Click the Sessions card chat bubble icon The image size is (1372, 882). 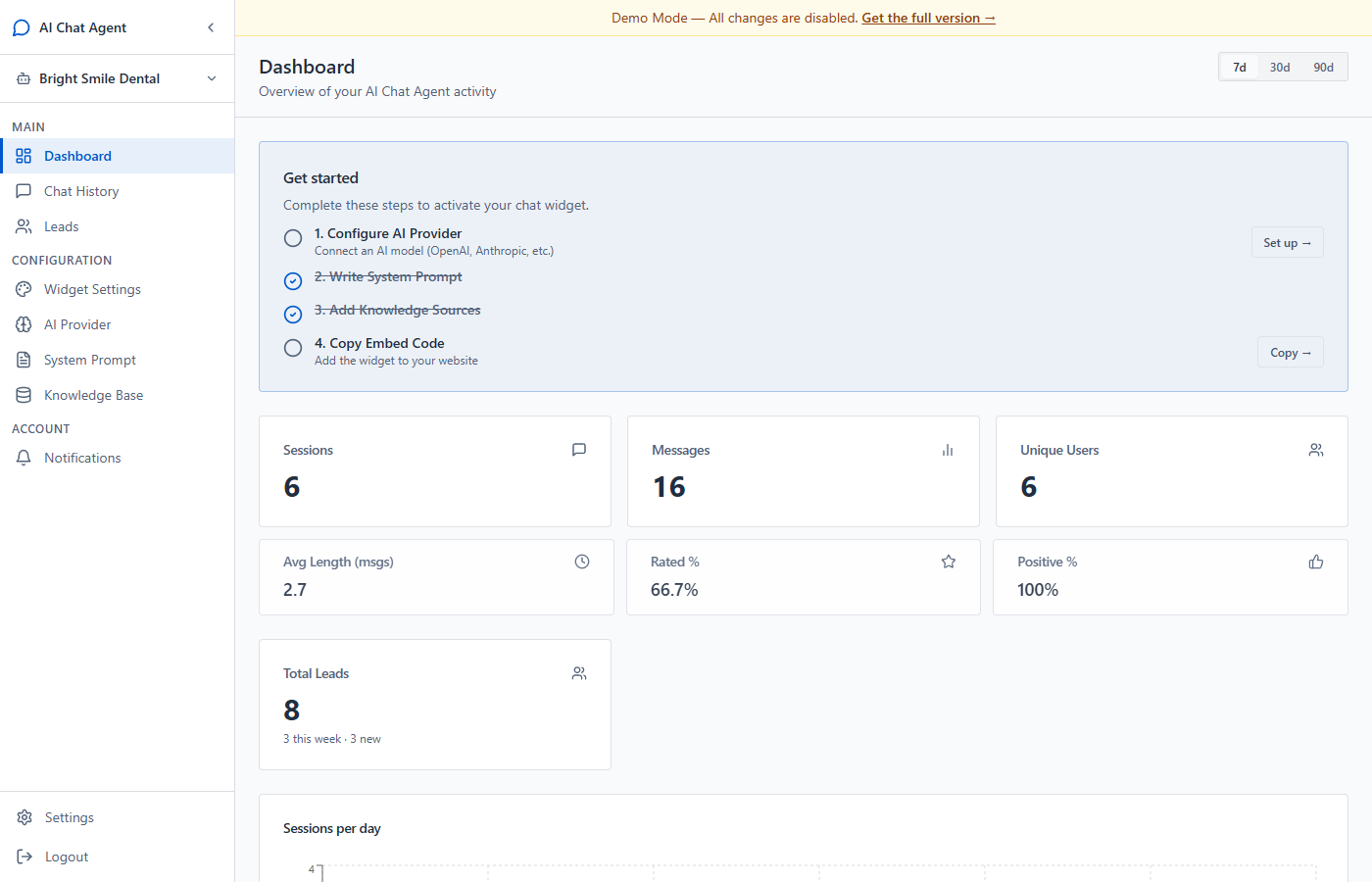coord(579,450)
